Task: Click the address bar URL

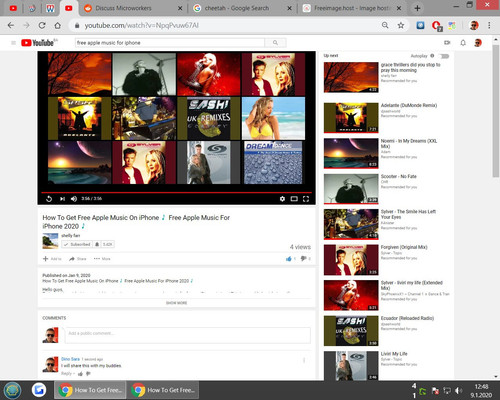Action: 141,25
